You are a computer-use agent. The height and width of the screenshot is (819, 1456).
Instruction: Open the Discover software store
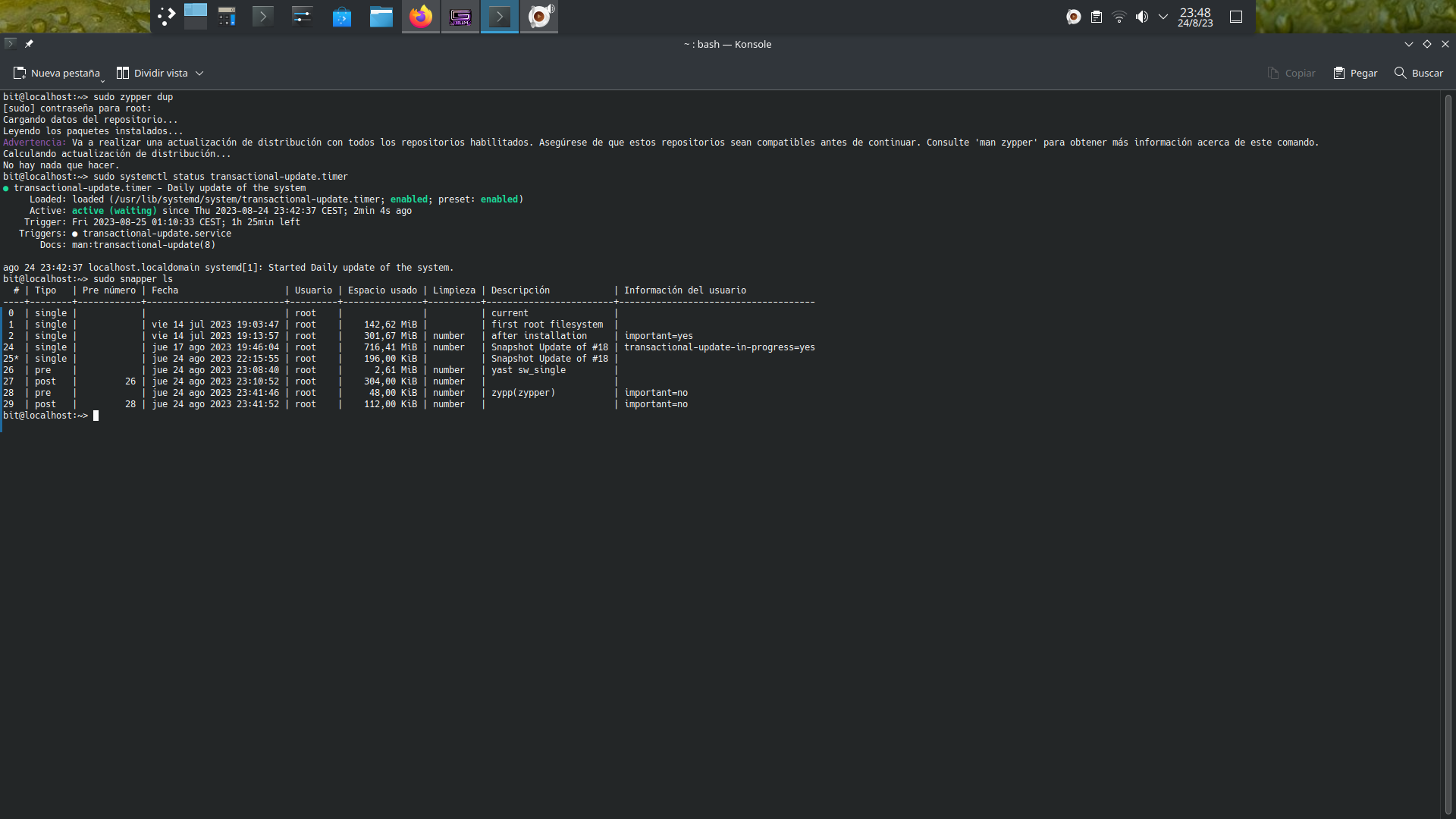342,16
